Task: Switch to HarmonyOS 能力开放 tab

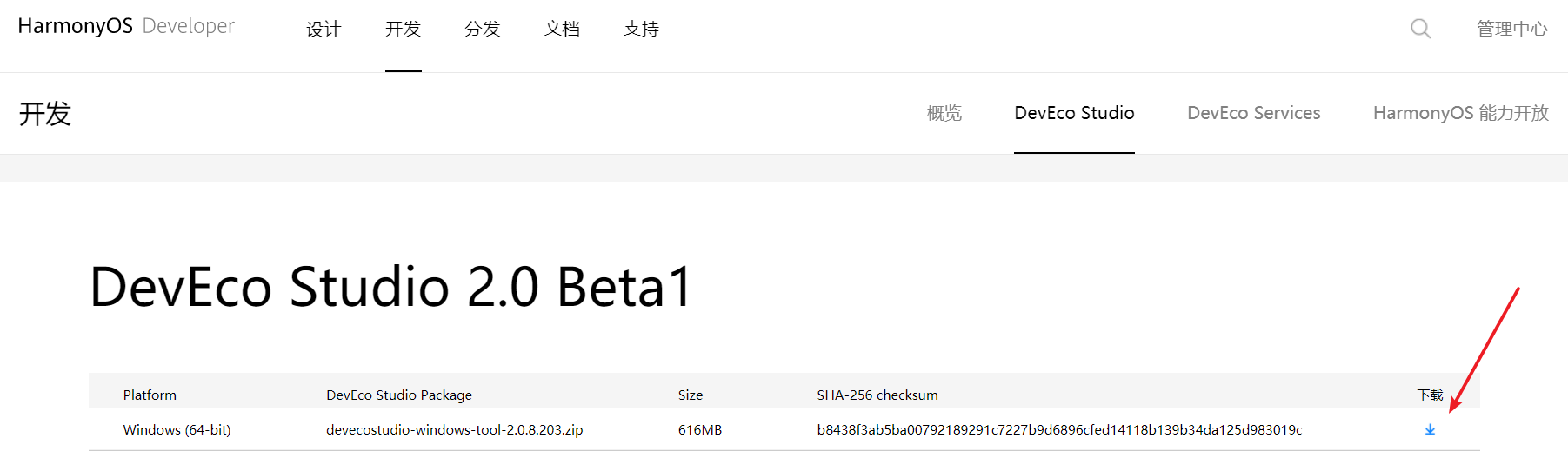Action: [x=1461, y=113]
